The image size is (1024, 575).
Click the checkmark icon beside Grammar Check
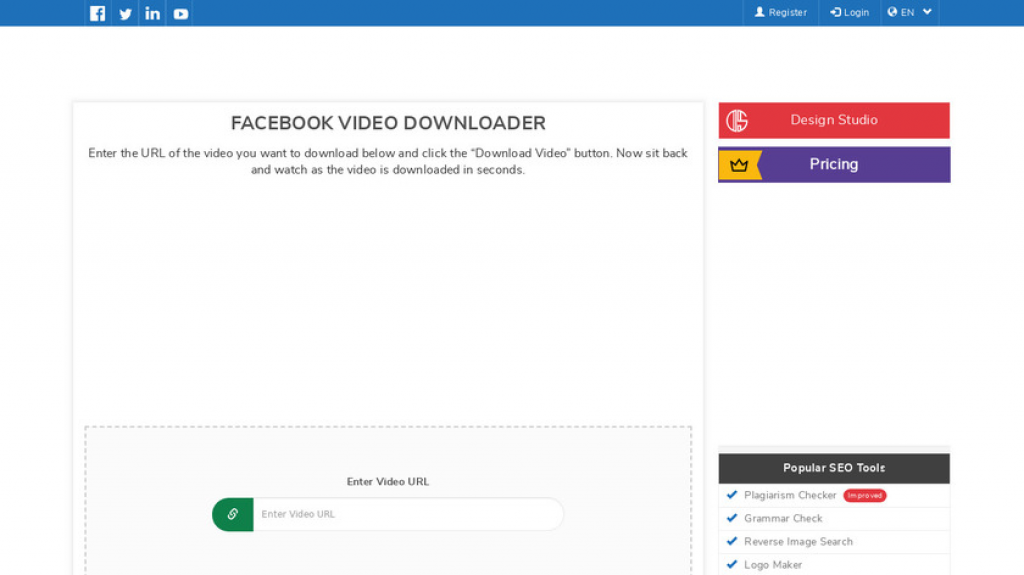pyautogui.click(x=731, y=518)
